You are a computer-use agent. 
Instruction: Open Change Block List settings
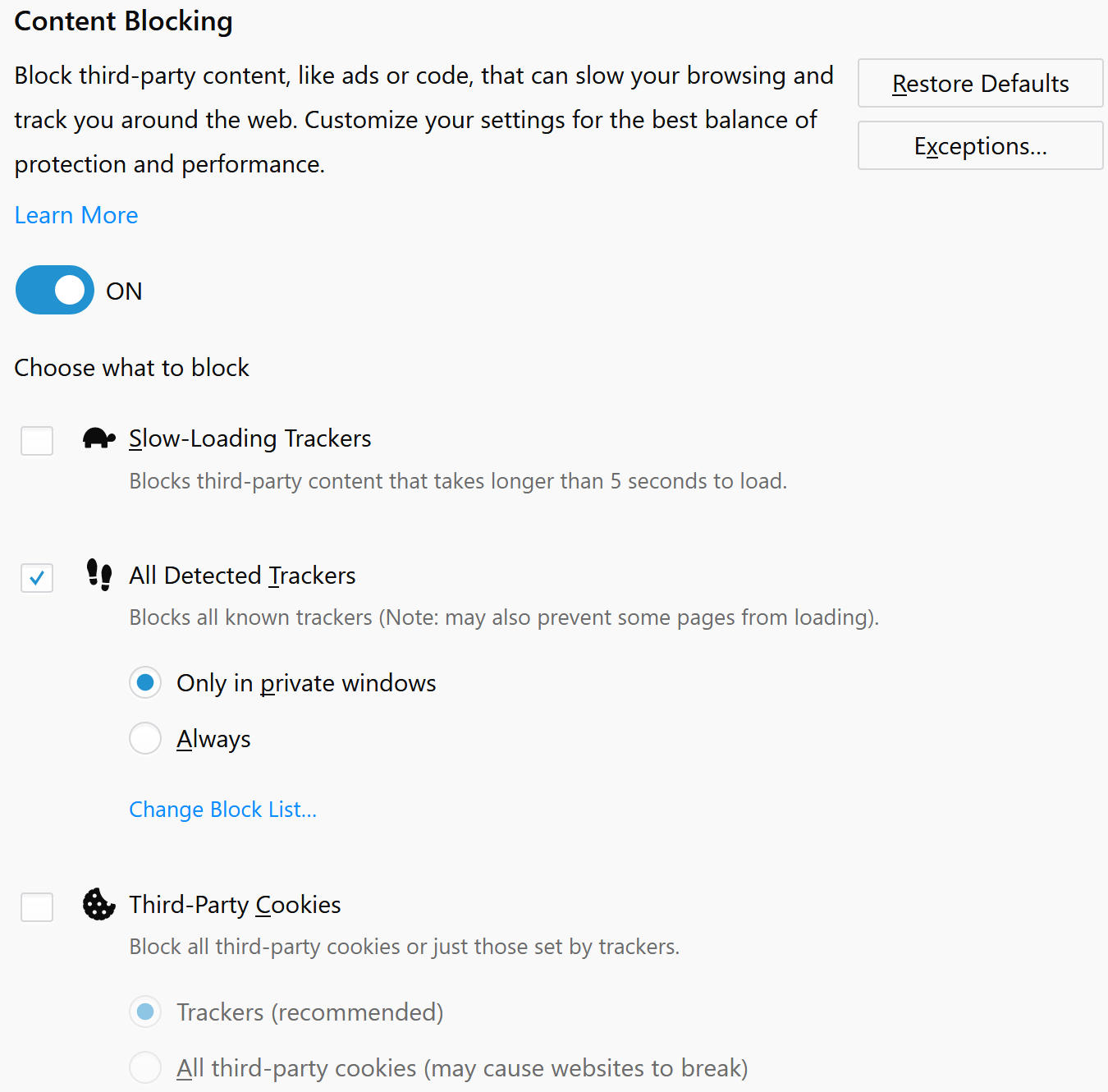click(x=222, y=810)
